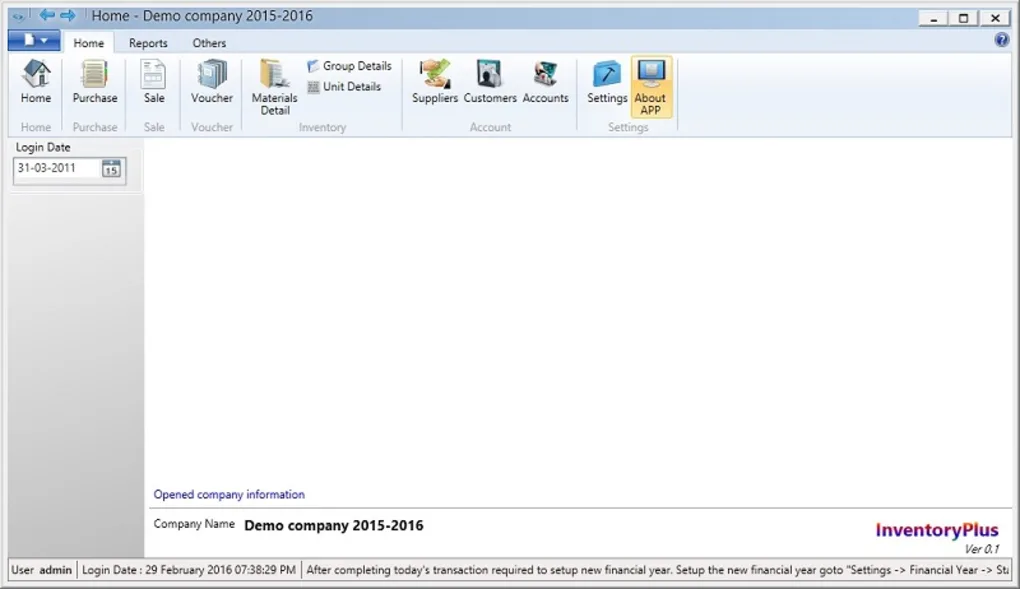The height and width of the screenshot is (589, 1020).
Task: Click the Help question mark icon
Action: [x=1001, y=39]
